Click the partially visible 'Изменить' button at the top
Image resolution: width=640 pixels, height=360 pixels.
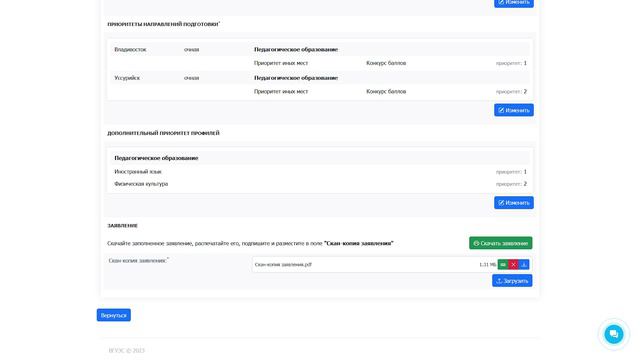513,3
